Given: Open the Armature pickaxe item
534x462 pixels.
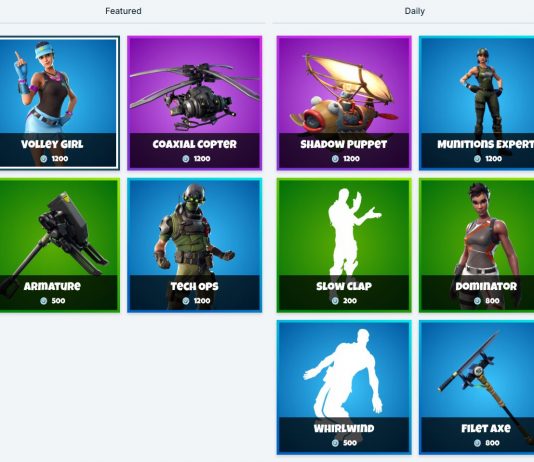Looking at the screenshot, I should [59, 245].
